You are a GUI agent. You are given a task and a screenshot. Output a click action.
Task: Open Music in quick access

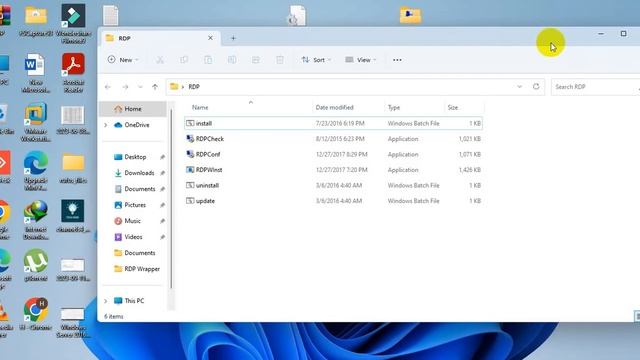(132, 221)
